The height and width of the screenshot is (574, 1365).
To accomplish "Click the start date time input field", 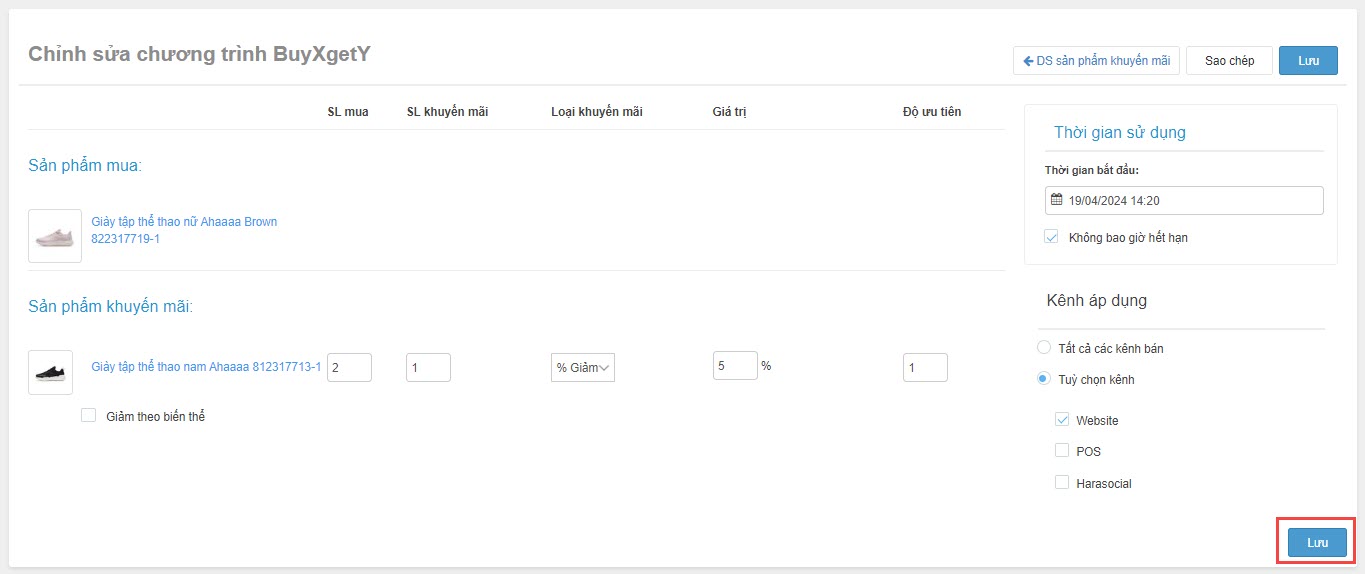I will coord(1190,200).
